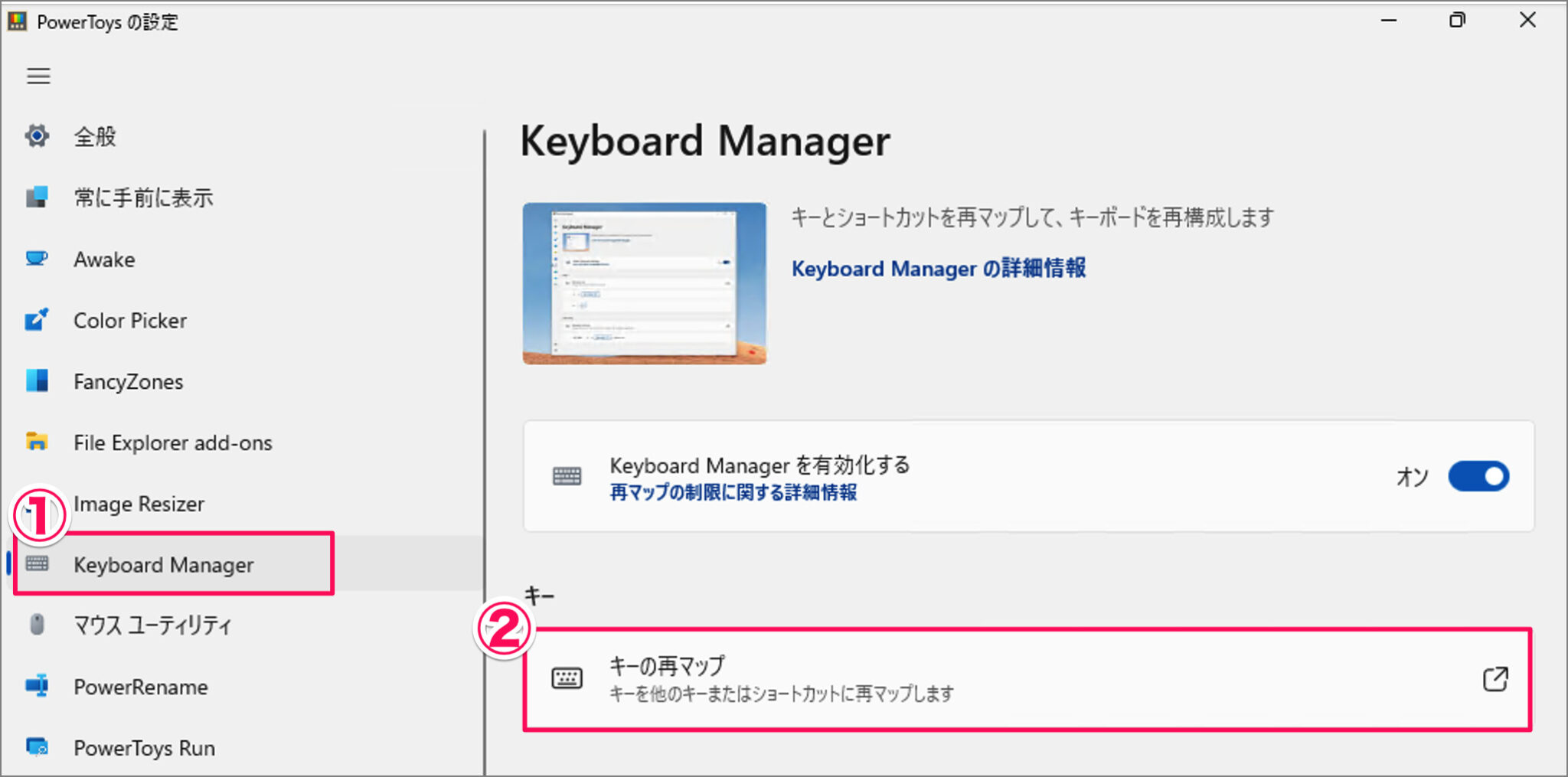Click the keyboard icon in キーの再マップ row
The image size is (1568, 777).
coord(567,678)
